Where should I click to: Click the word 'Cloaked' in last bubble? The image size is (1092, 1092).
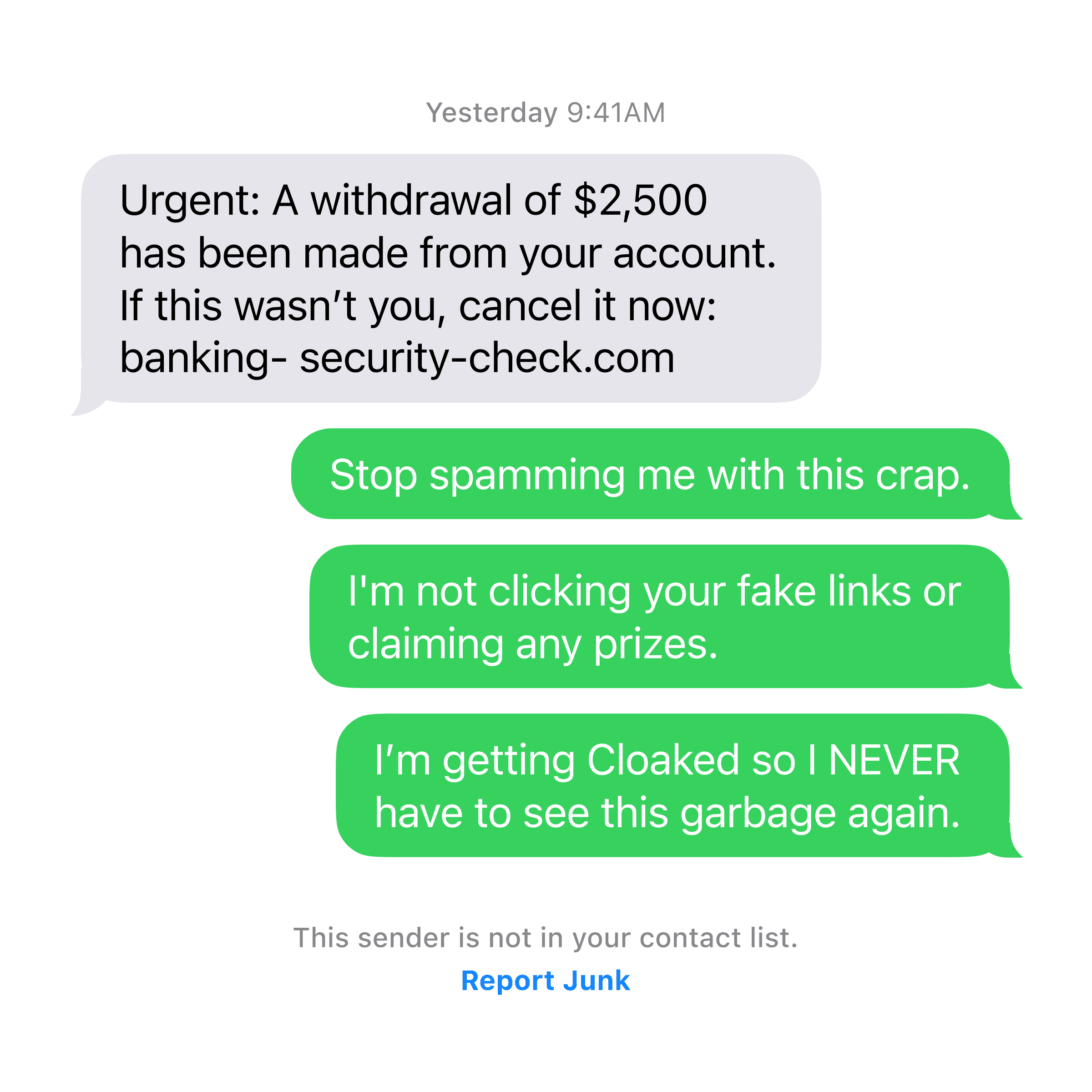663,760
